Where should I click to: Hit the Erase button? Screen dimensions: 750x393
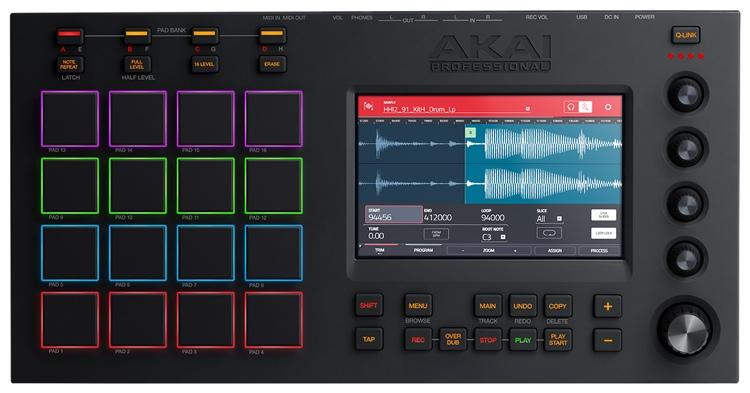[x=272, y=65]
